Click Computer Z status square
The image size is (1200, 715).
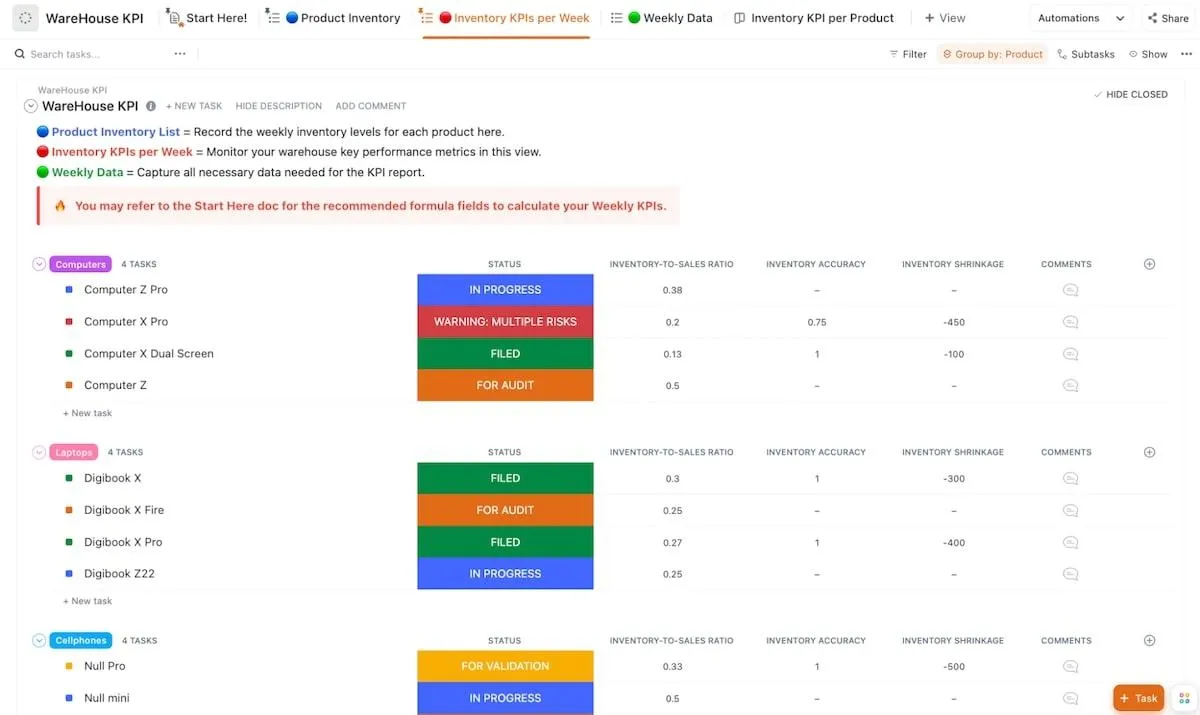69,385
